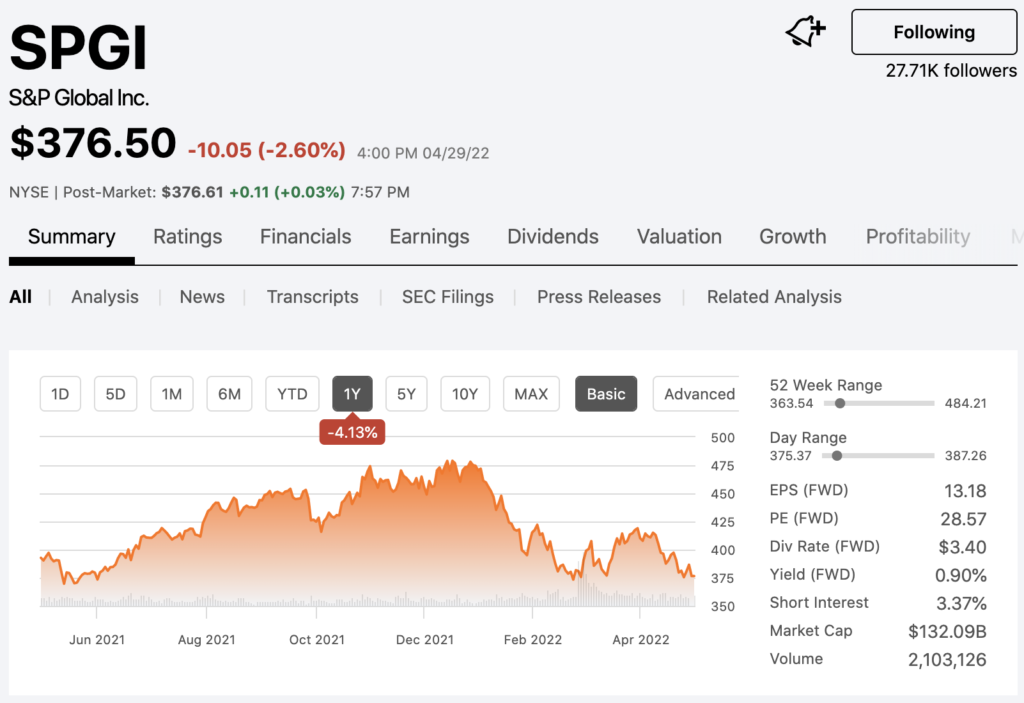Go to the Earnings tab
This screenshot has height=703, width=1024.
429,237
